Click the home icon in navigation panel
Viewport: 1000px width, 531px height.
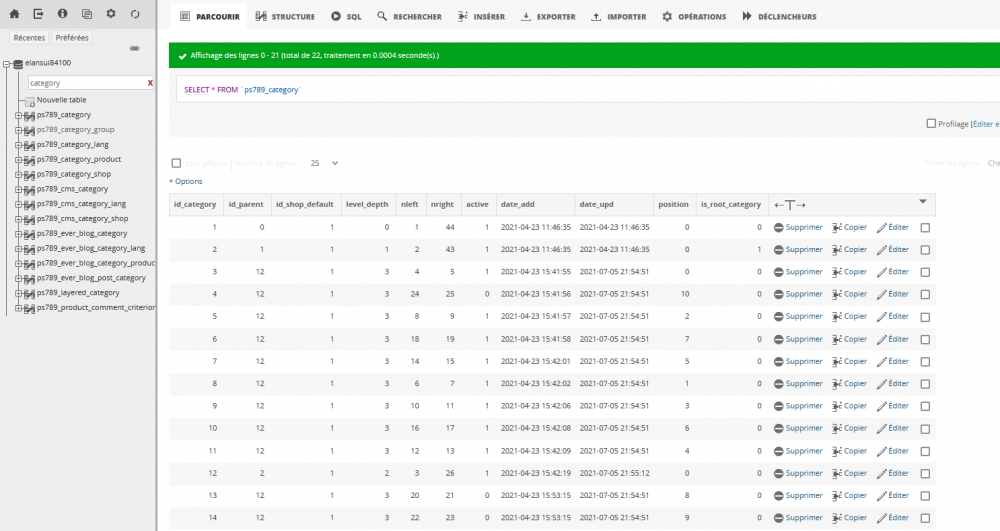click(14, 14)
